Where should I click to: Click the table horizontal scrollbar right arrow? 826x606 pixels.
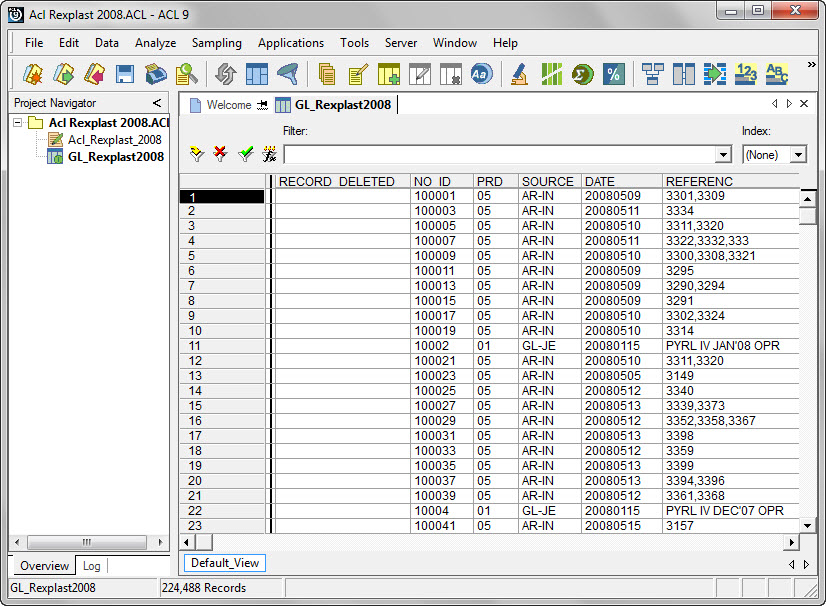click(x=792, y=542)
